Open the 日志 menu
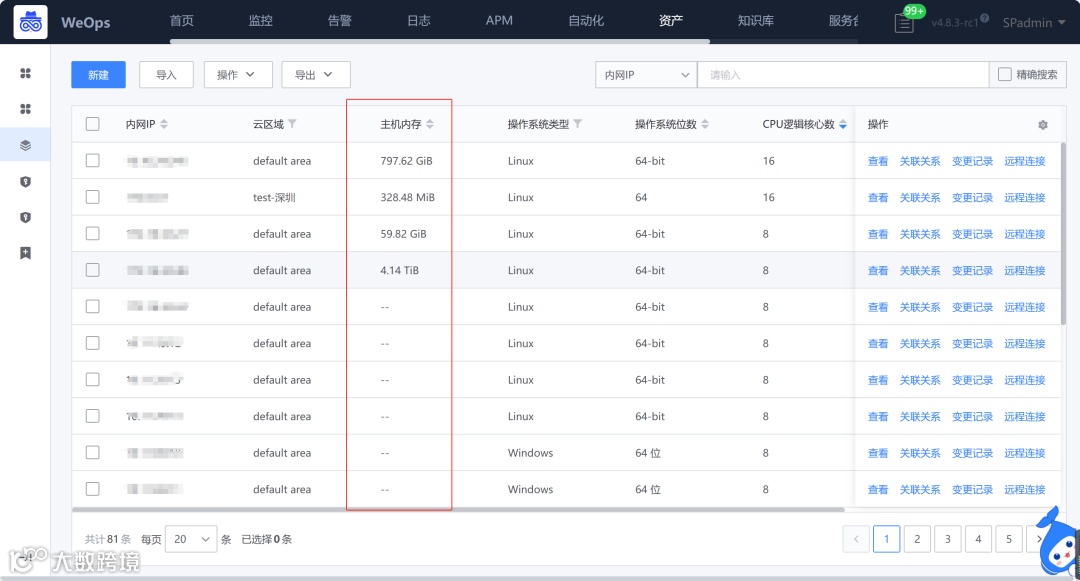Viewport: 1080px width, 581px height. 419,21
